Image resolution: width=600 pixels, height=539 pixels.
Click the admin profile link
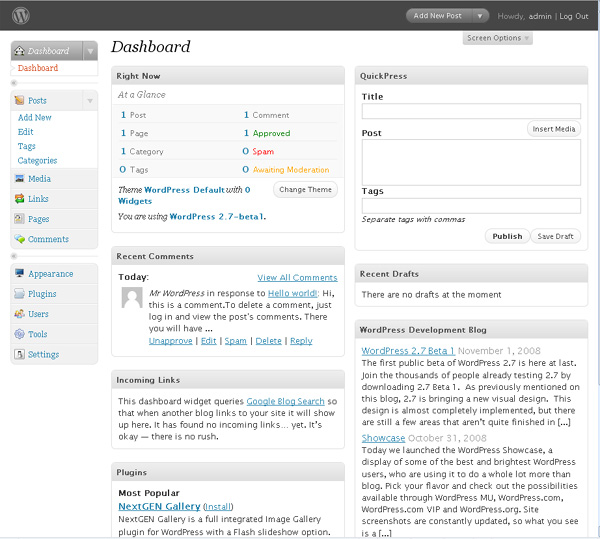(540, 16)
